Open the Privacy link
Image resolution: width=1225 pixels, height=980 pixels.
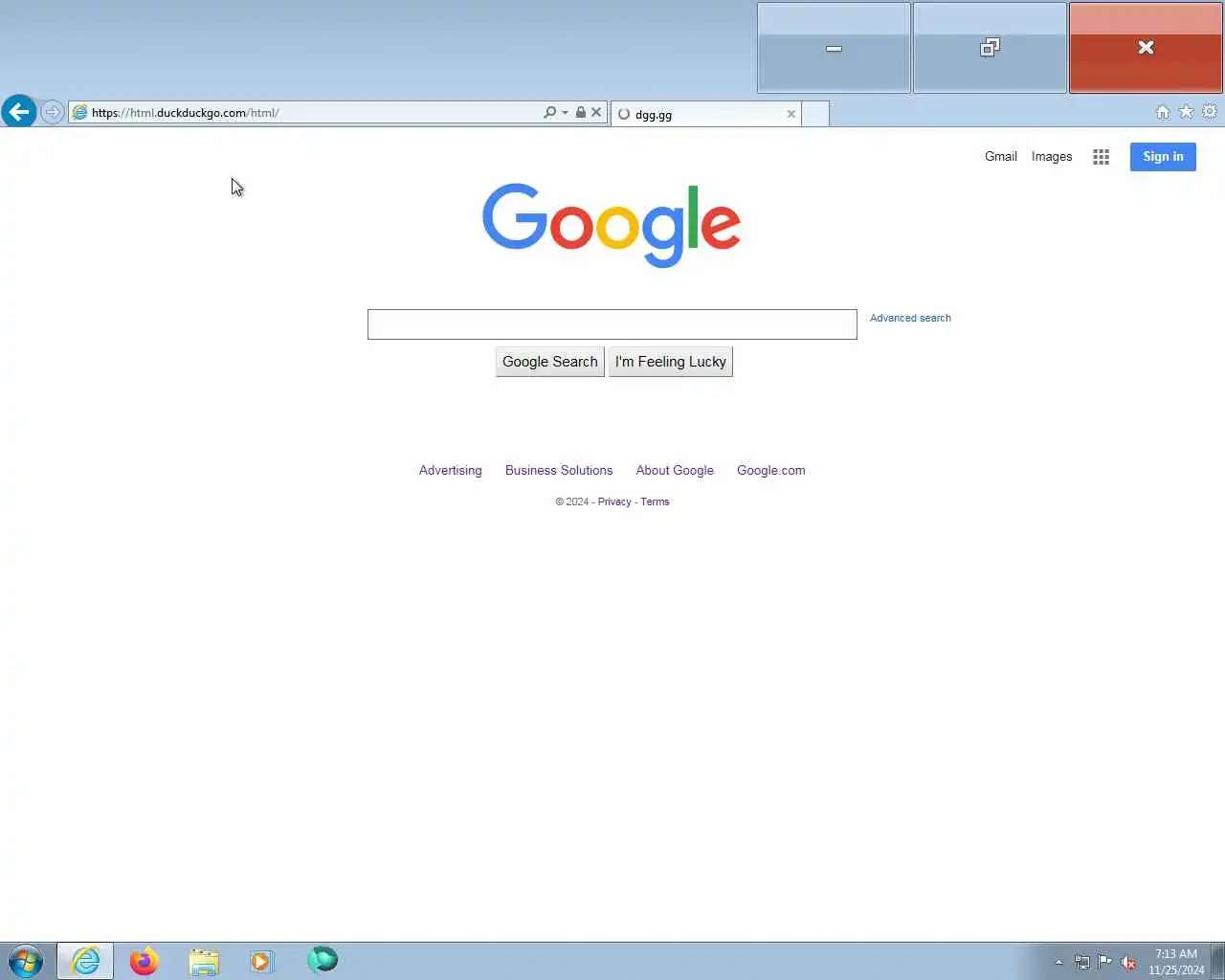tap(614, 501)
